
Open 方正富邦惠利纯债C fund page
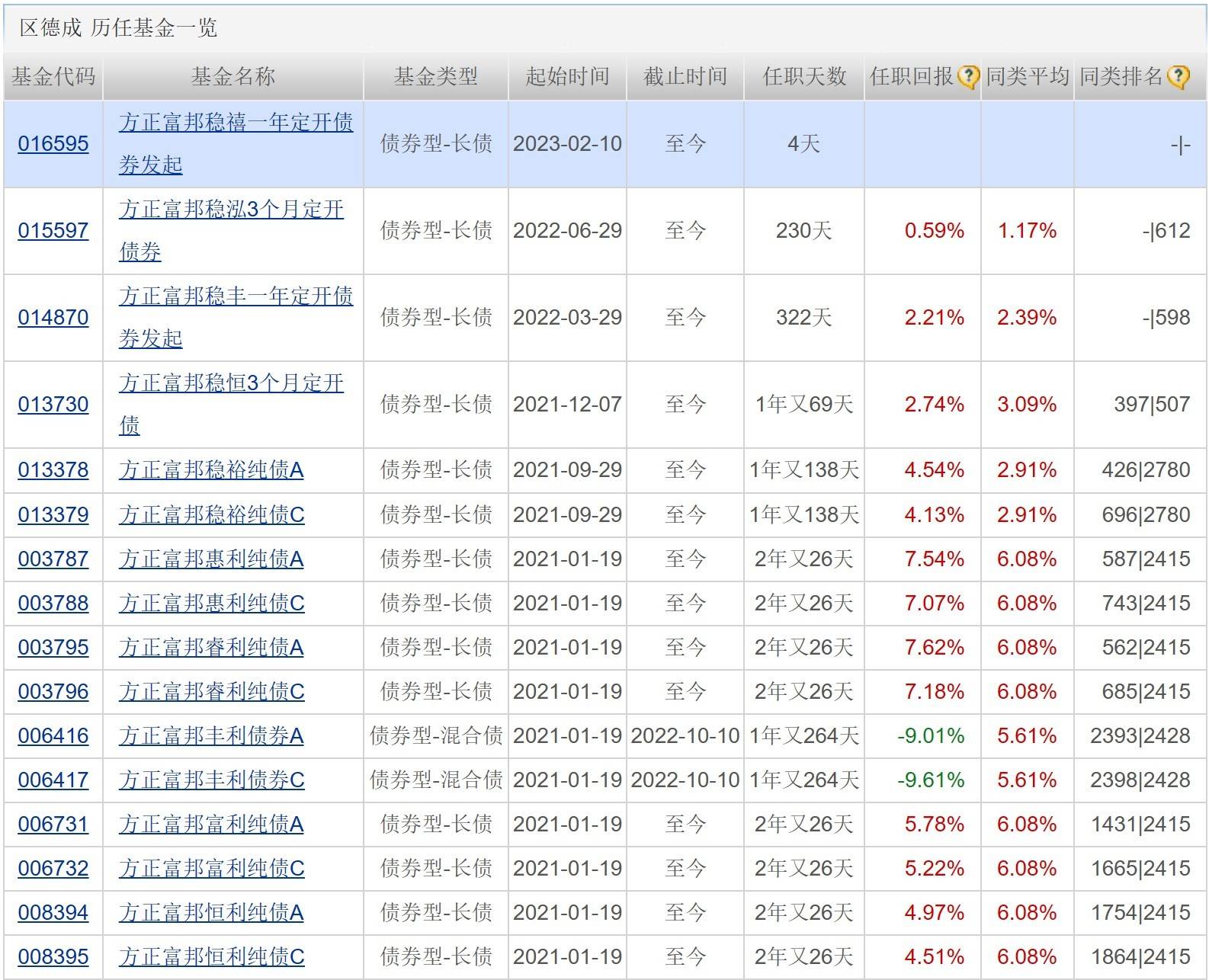(x=211, y=604)
